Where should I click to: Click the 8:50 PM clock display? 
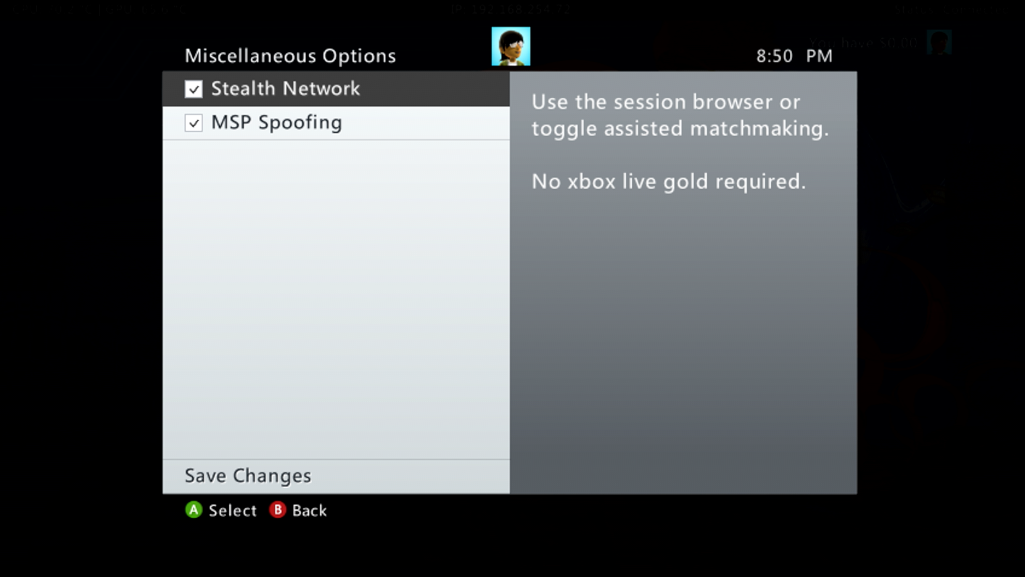click(794, 56)
